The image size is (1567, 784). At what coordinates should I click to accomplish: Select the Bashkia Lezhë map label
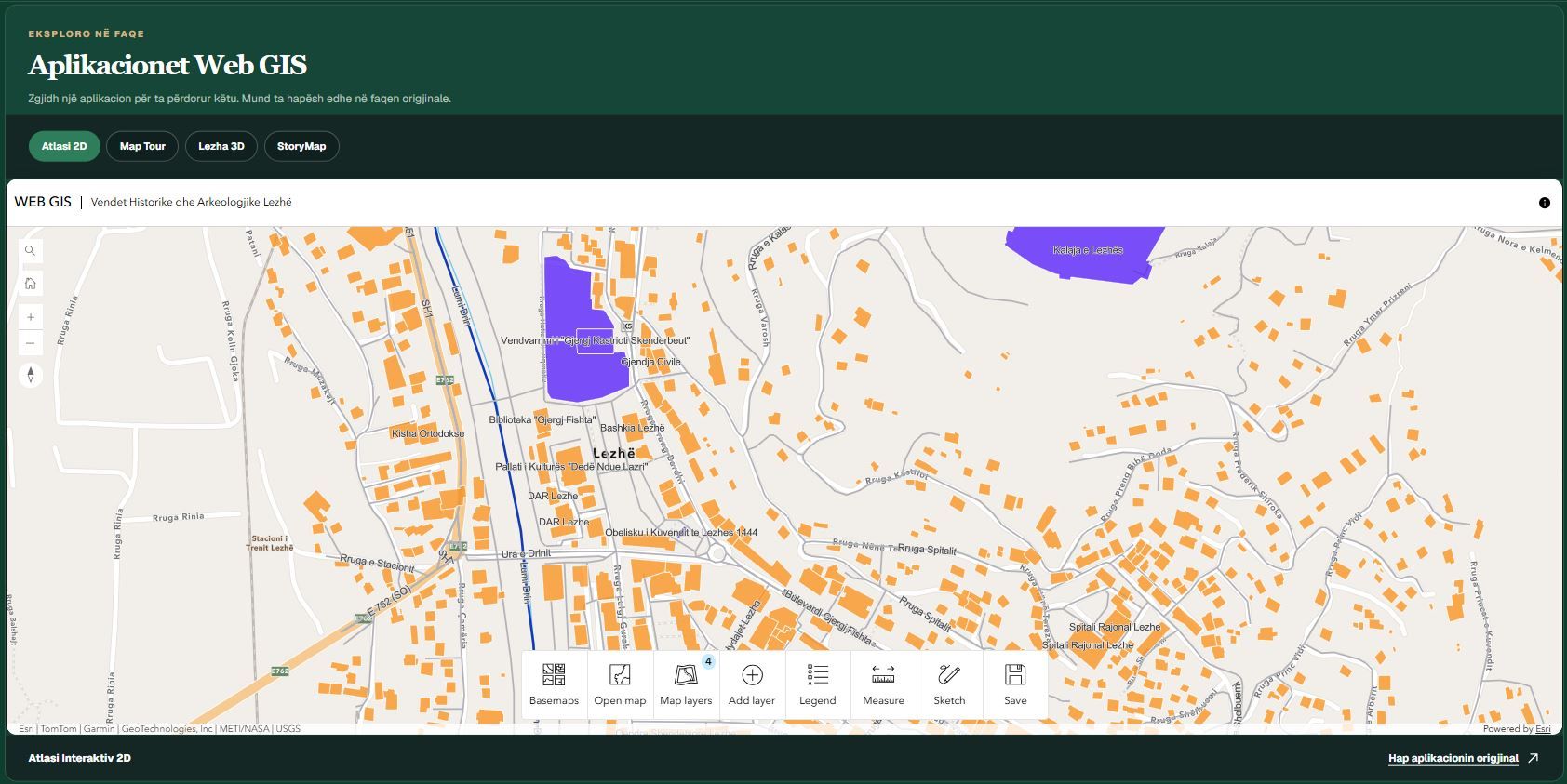[x=633, y=428]
